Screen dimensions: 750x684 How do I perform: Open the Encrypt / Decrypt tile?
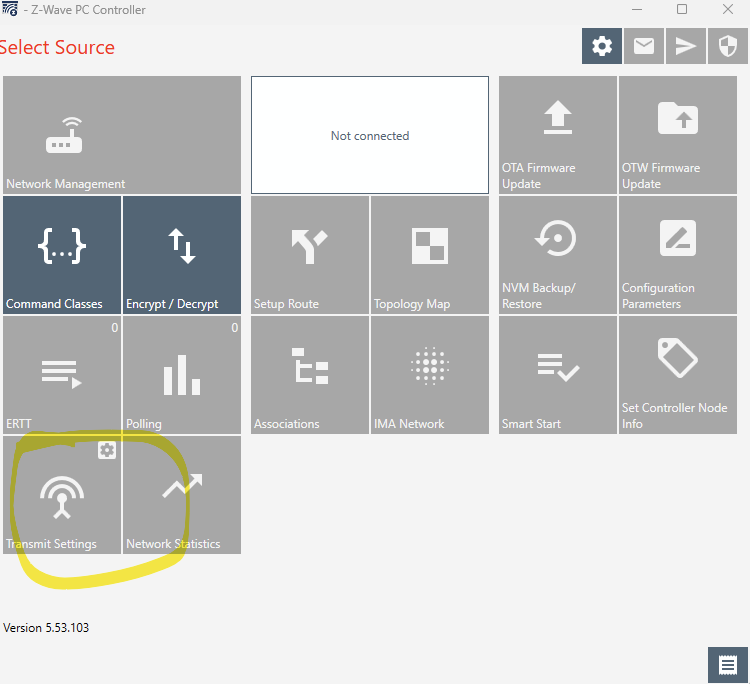tap(182, 255)
